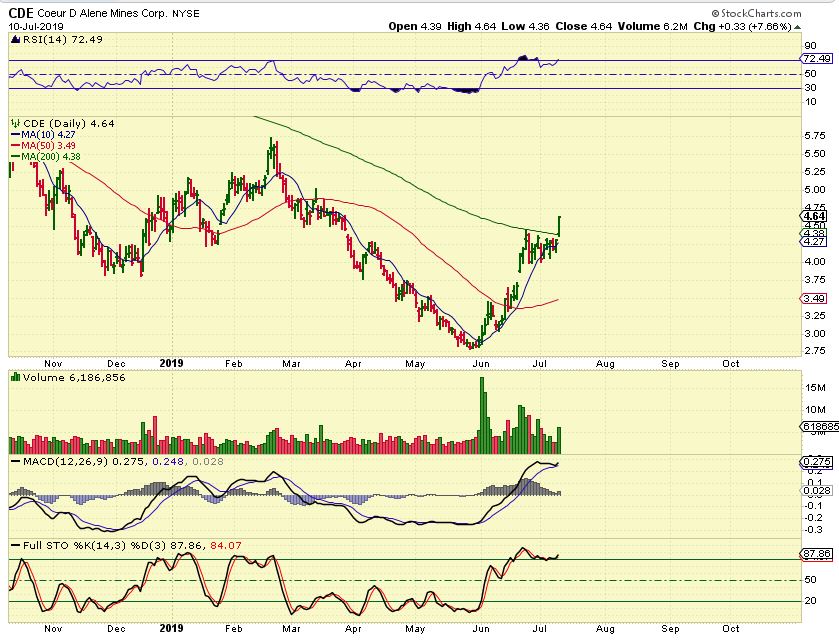Click the up-triangle icon after the Chg value
The width and height of the screenshot is (839, 642).
point(797,27)
